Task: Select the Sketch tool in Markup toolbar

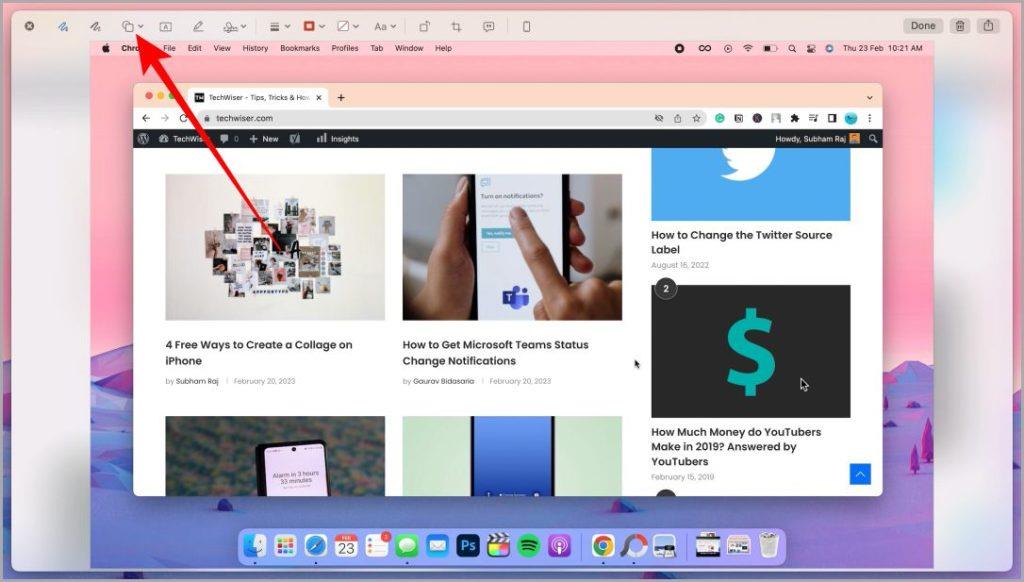Action: tap(63, 27)
